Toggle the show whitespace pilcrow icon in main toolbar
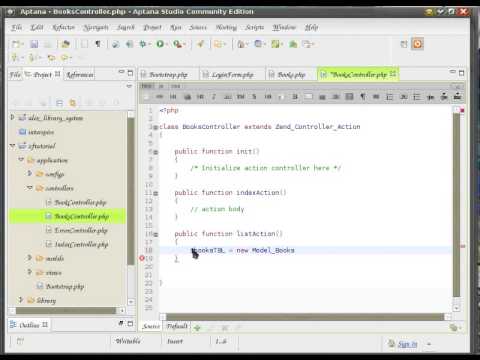The width and height of the screenshot is (480, 360). (98, 44)
